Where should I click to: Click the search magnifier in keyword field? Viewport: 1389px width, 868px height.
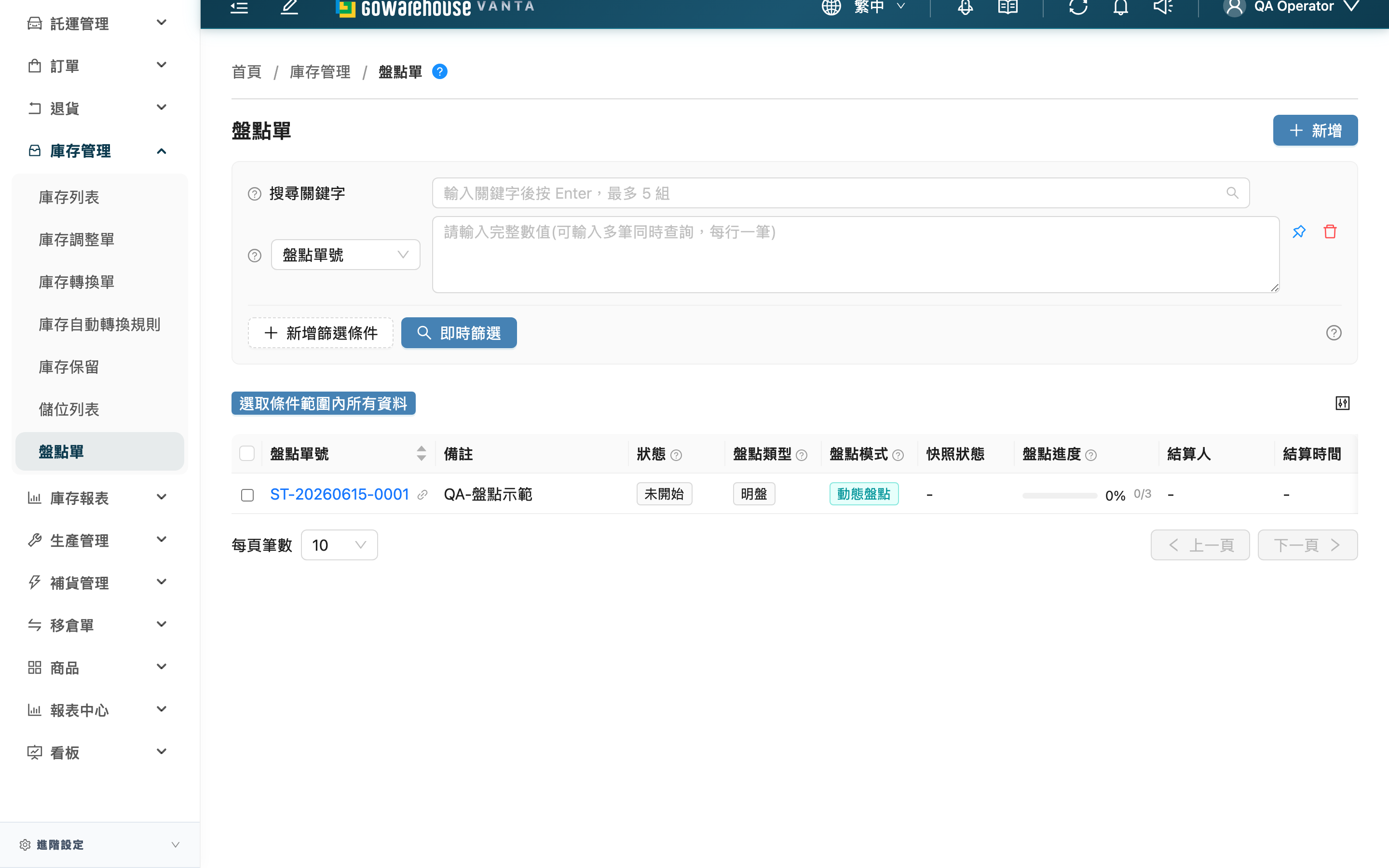point(1232,193)
